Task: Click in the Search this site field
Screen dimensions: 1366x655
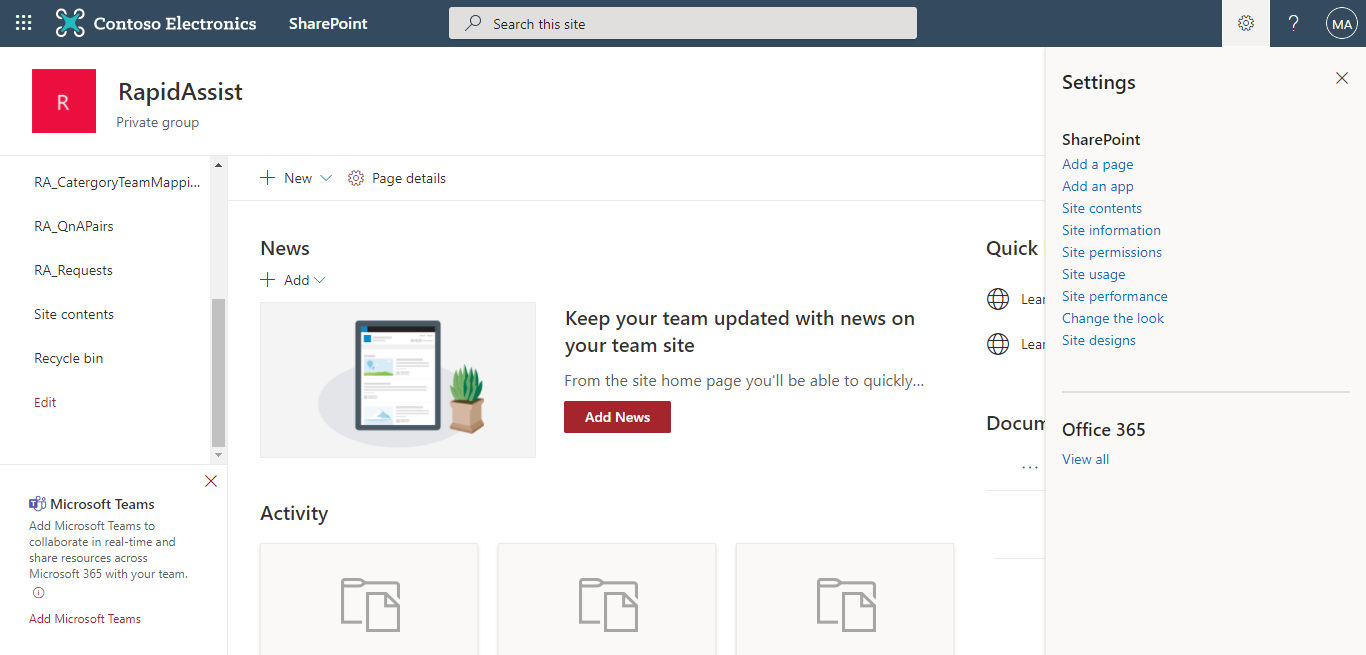Action: pyautogui.click(x=683, y=23)
